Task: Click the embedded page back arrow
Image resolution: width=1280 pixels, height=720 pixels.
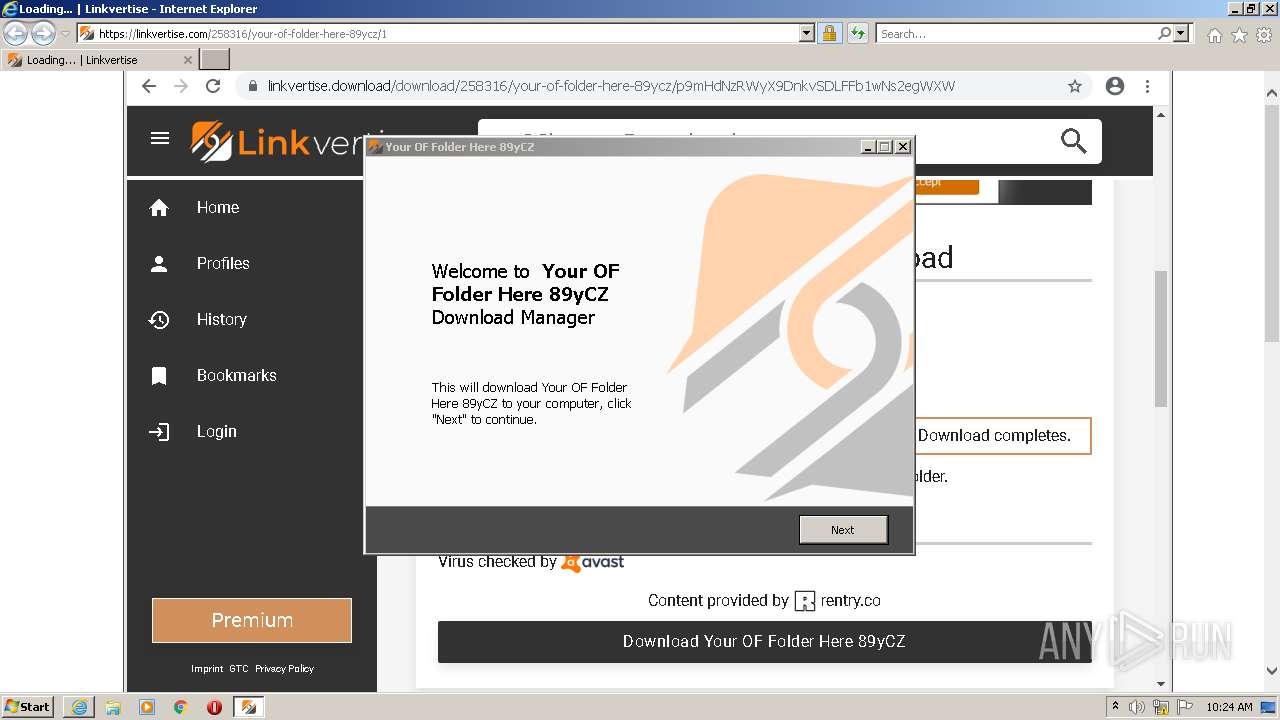Action: tap(149, 86)
